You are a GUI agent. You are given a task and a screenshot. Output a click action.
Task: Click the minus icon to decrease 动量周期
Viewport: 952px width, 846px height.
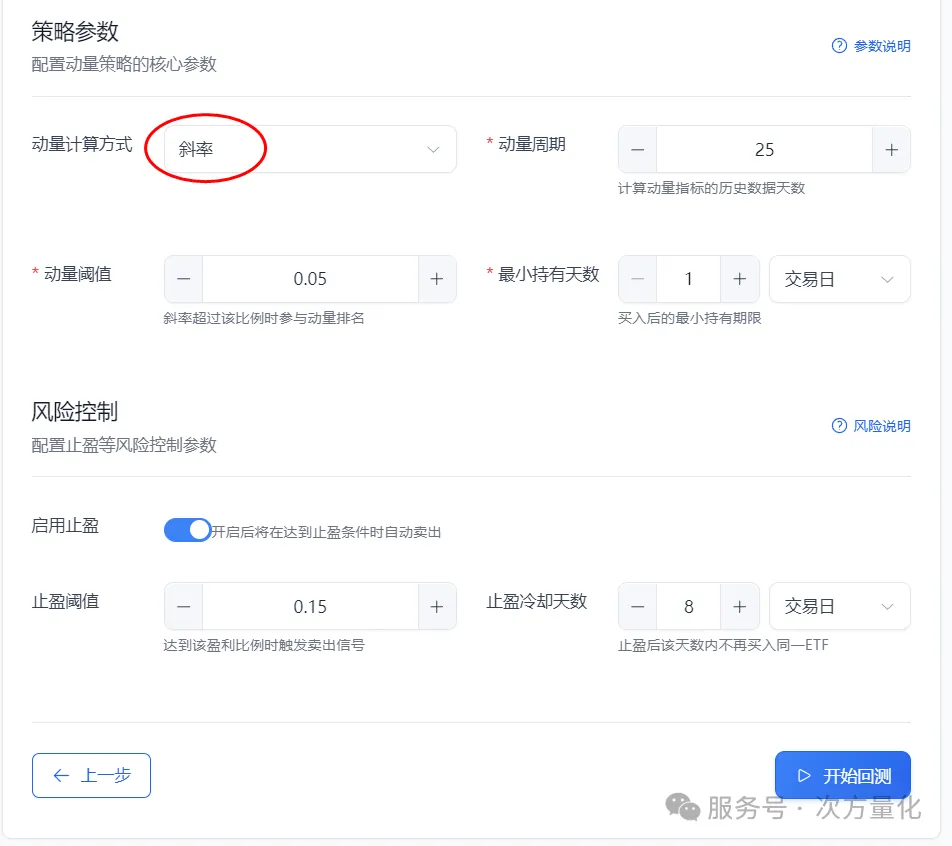click(637, 149)
